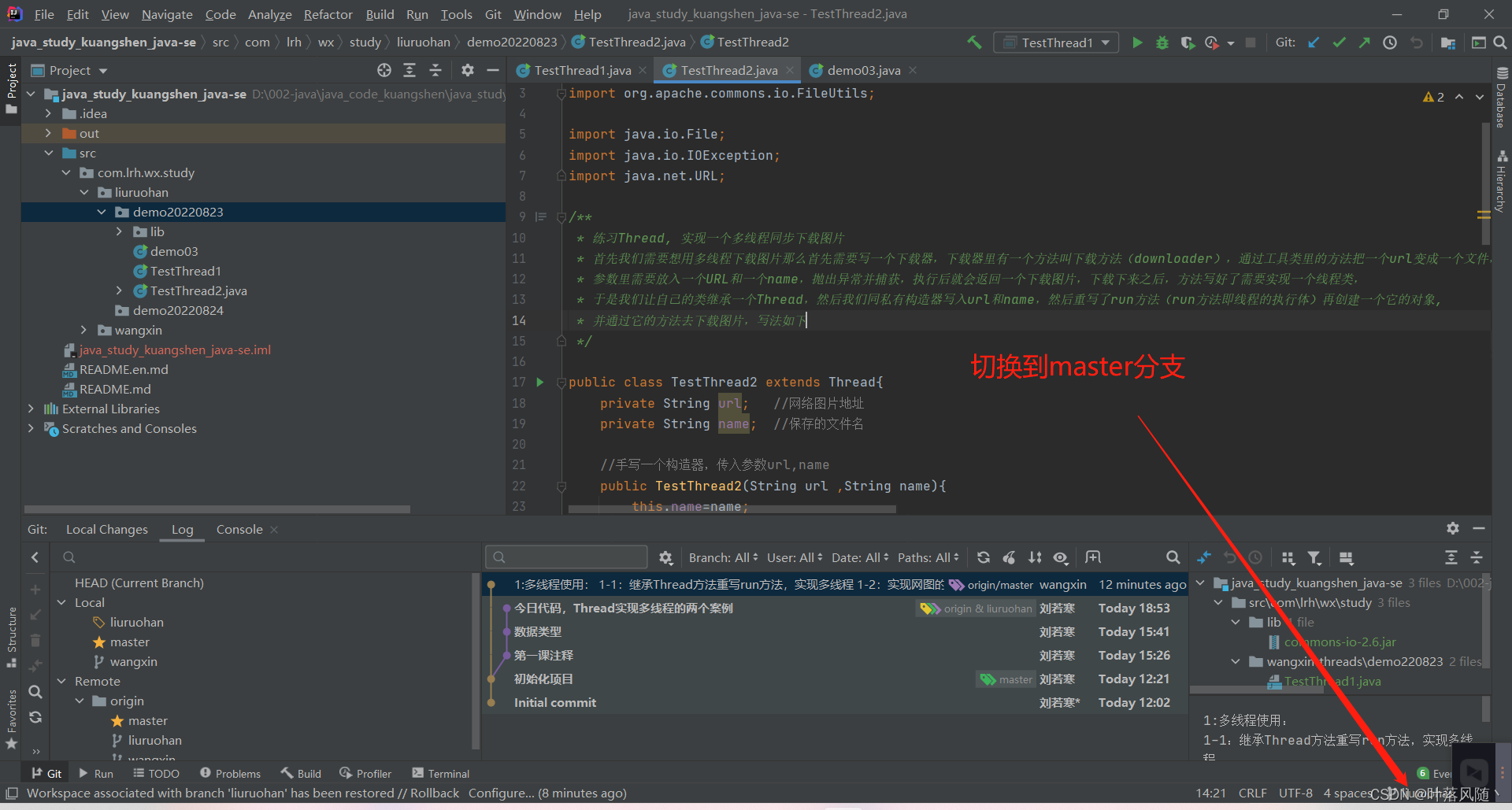Open the Terminal tool window

(x=440, y=774)
